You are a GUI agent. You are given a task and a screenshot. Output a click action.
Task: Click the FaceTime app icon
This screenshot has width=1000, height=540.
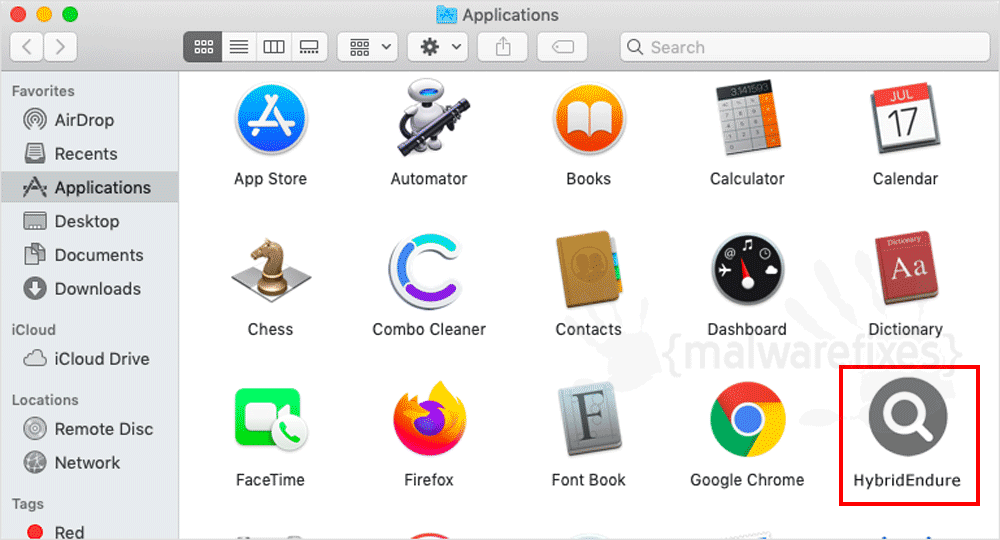[x=271, y=420]
